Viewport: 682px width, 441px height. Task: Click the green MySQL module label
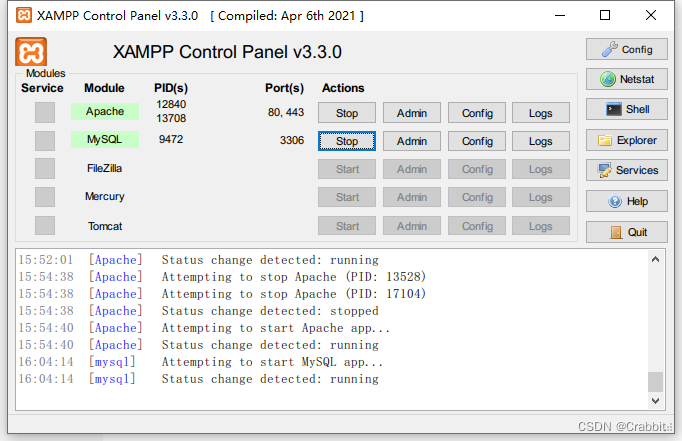105,140
